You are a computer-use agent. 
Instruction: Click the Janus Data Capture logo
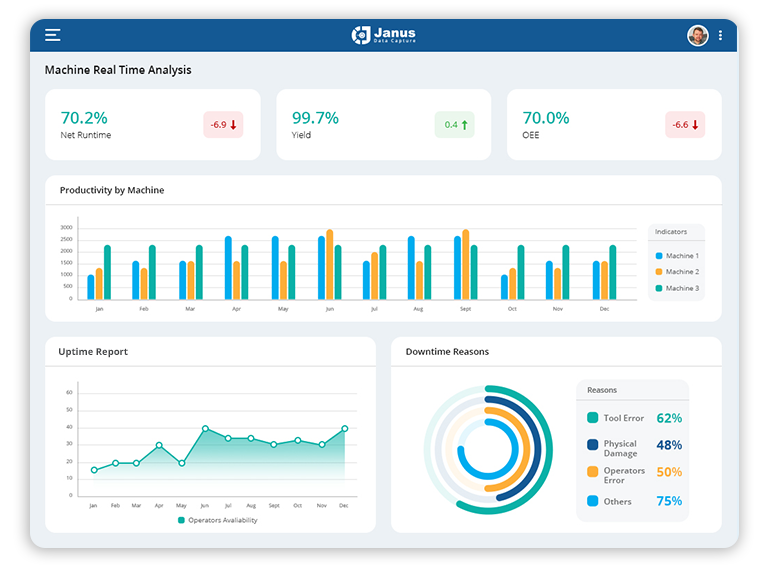384,35
